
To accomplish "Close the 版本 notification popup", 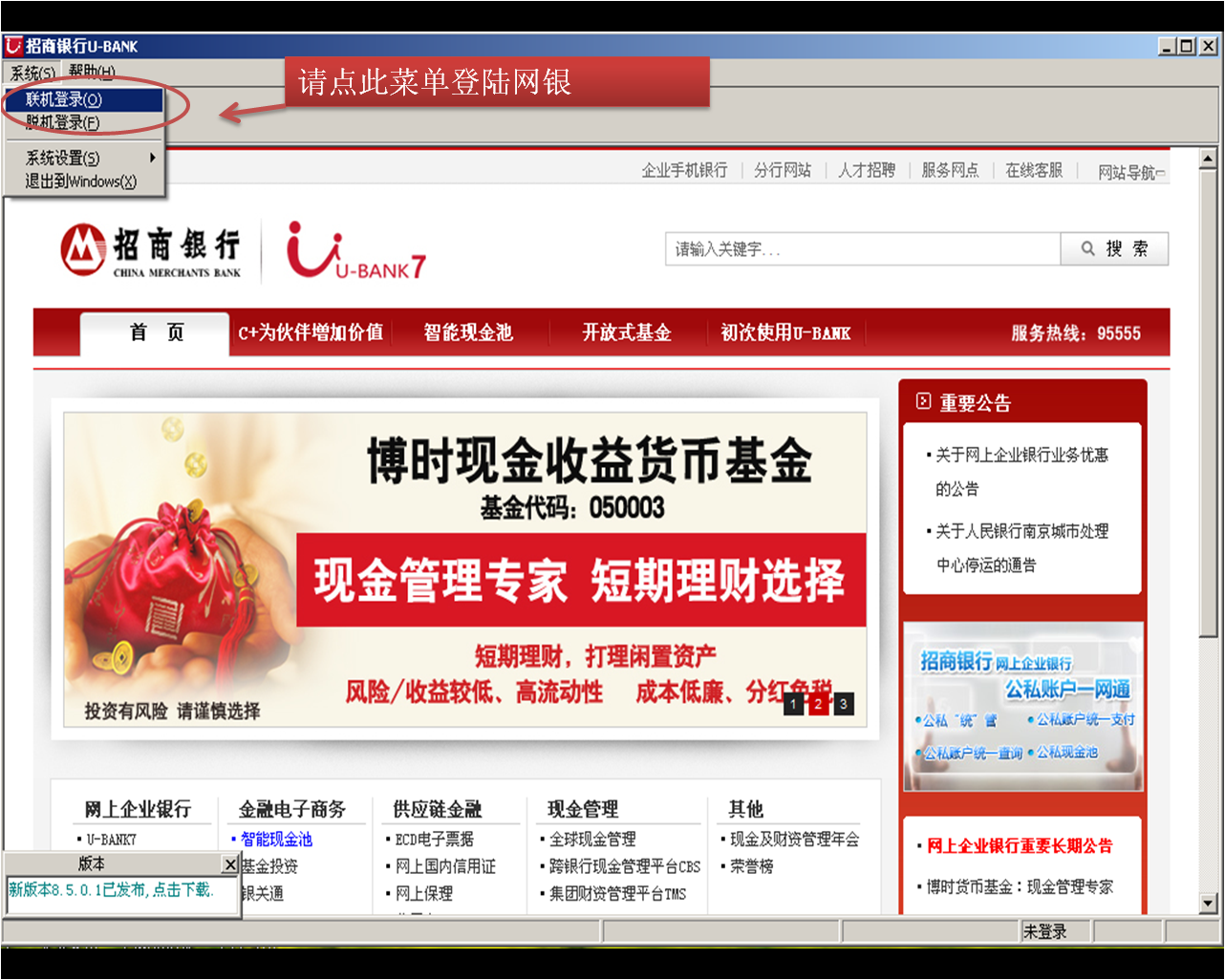I will point(229,864).
